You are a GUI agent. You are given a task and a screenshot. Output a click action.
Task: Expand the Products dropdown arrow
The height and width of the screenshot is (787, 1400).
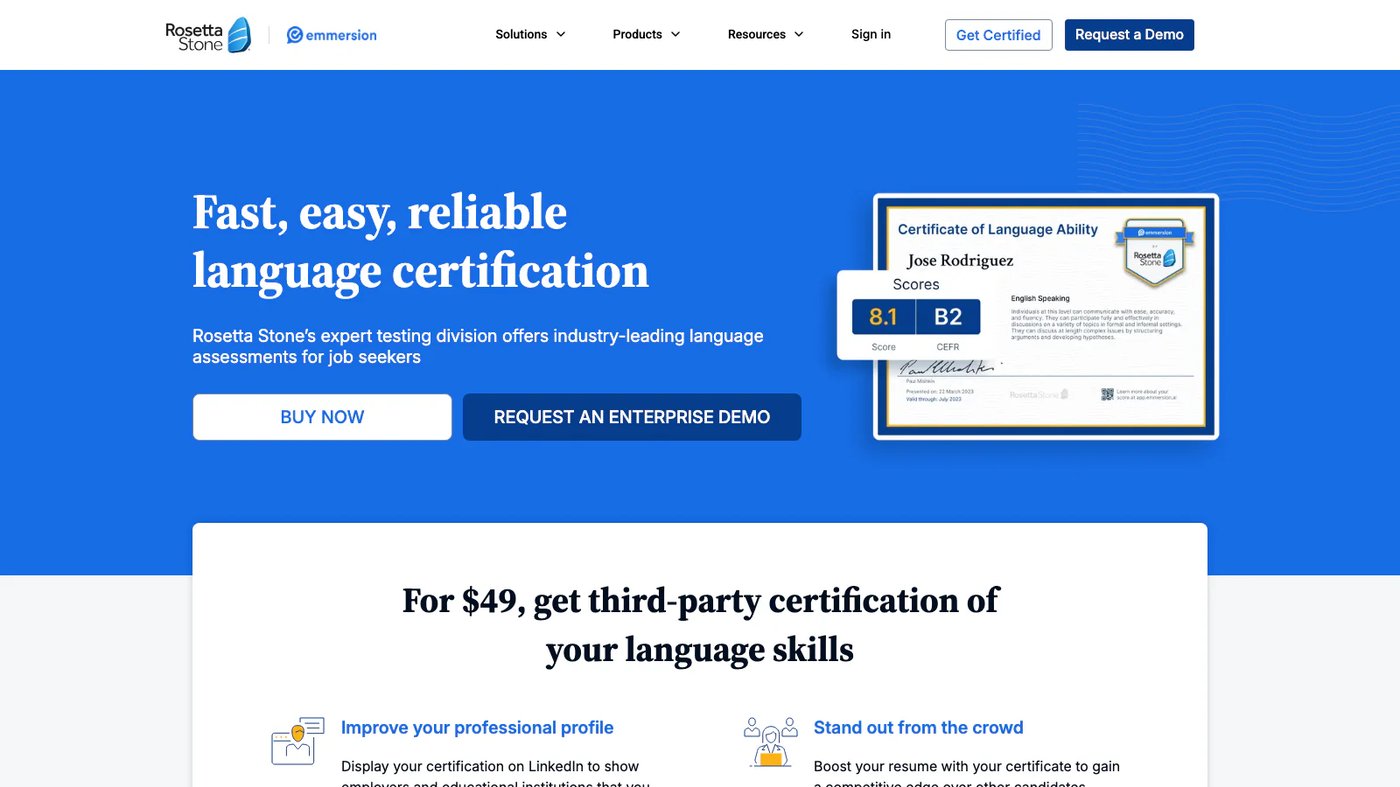pos(675,34)
